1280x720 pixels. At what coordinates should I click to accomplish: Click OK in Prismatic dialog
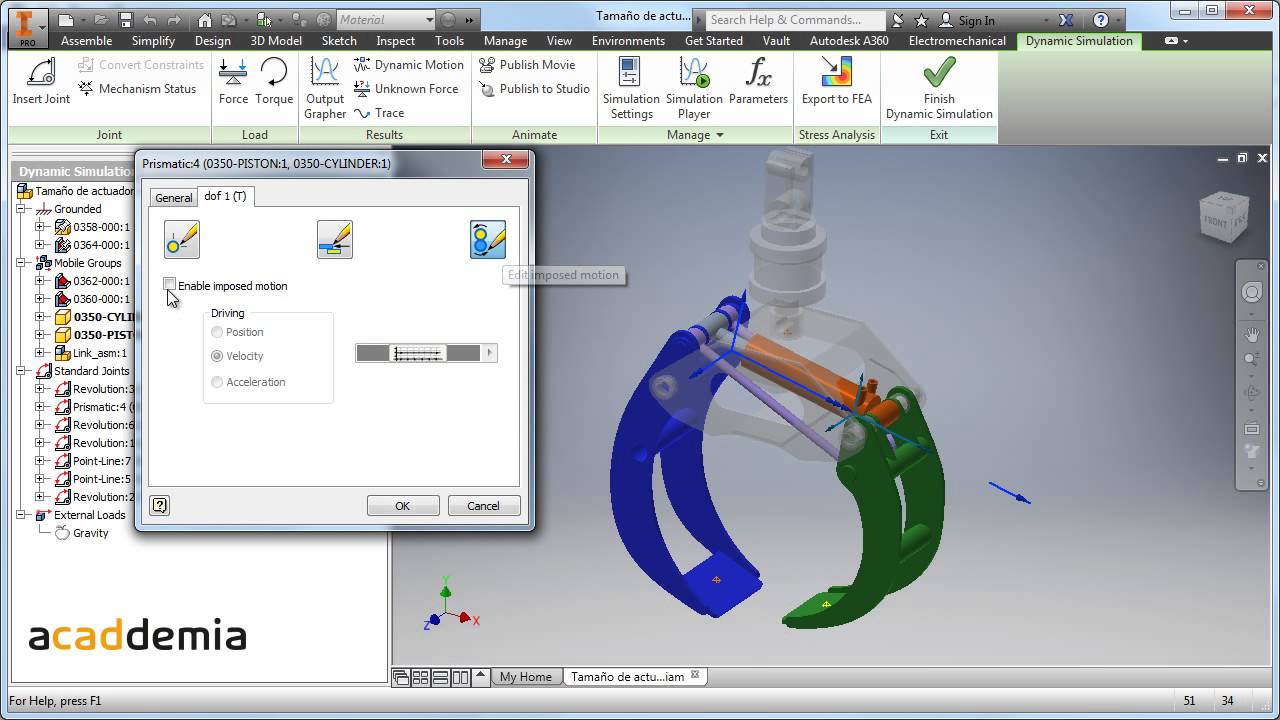point(402,506)
